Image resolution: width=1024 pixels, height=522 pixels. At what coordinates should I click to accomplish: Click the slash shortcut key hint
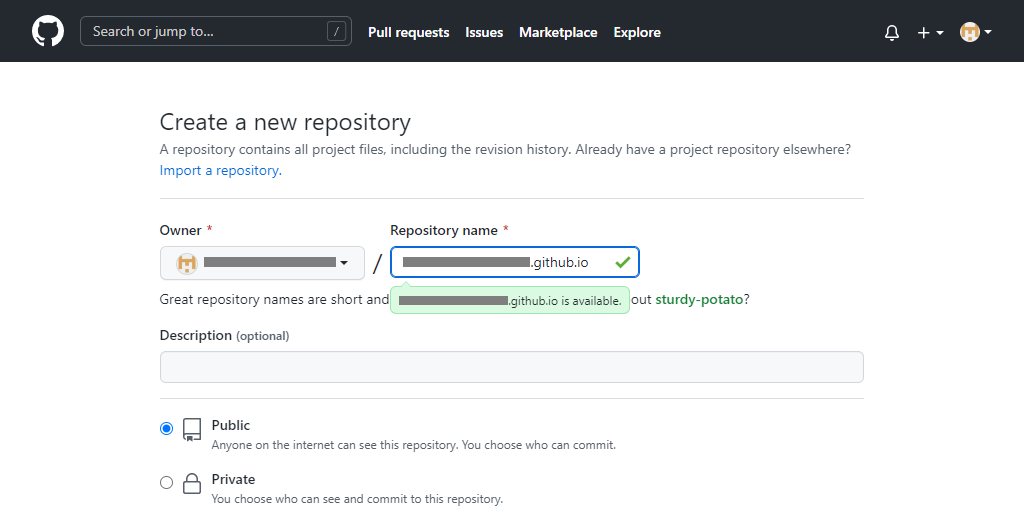click(336, 31)
